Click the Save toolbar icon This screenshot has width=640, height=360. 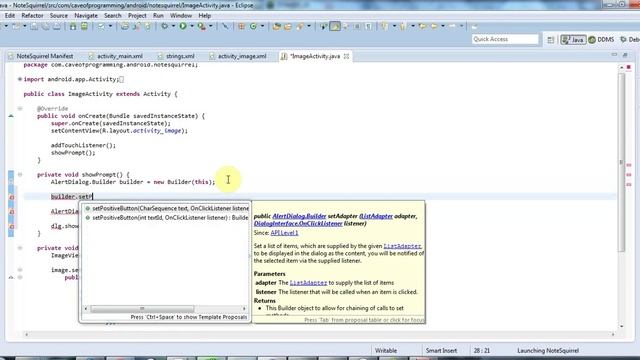(34, 27)
